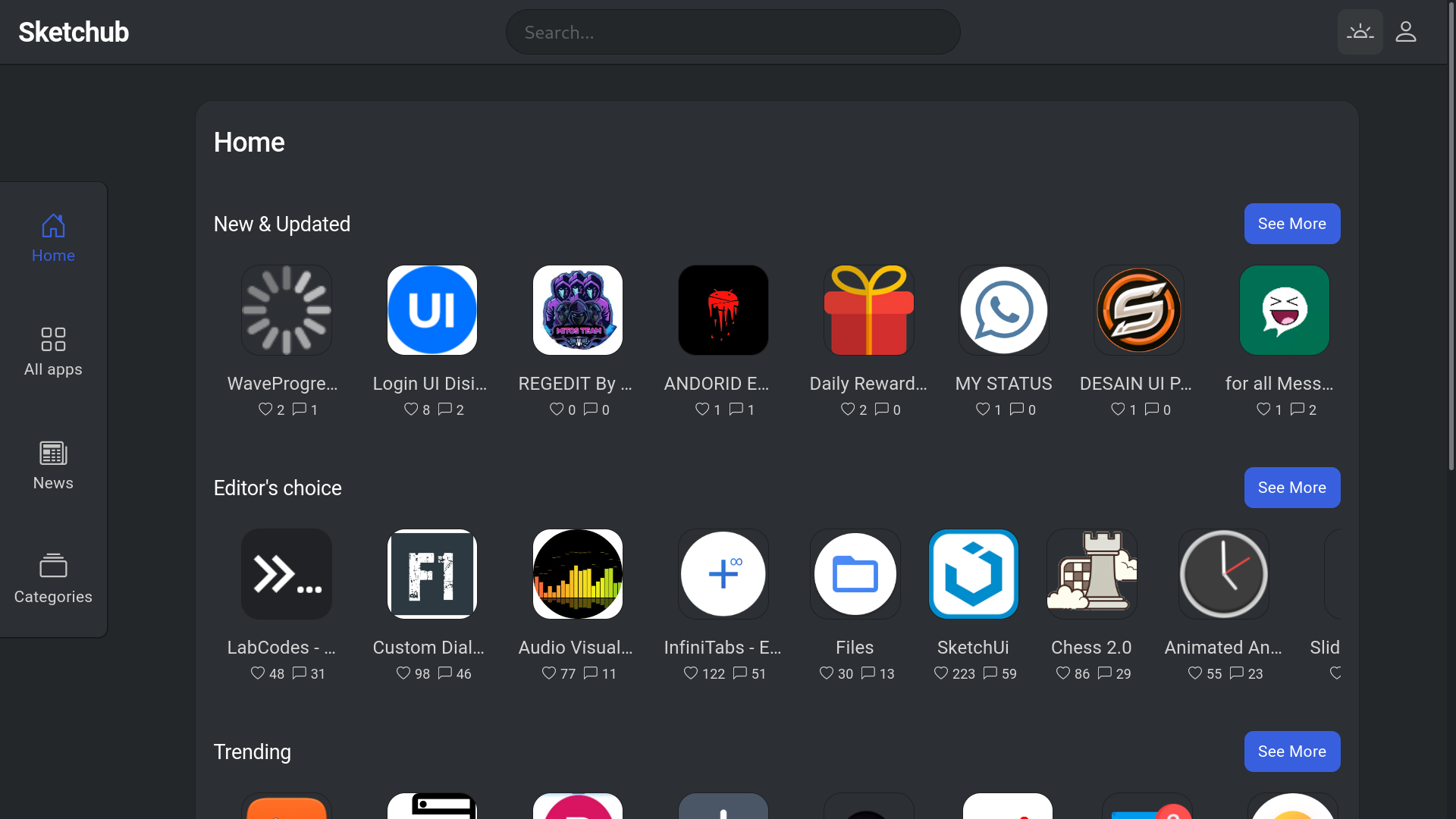Screen dimensions: 1456x819
Task: Go to Home in the sidebar
Action: point(53,239)
